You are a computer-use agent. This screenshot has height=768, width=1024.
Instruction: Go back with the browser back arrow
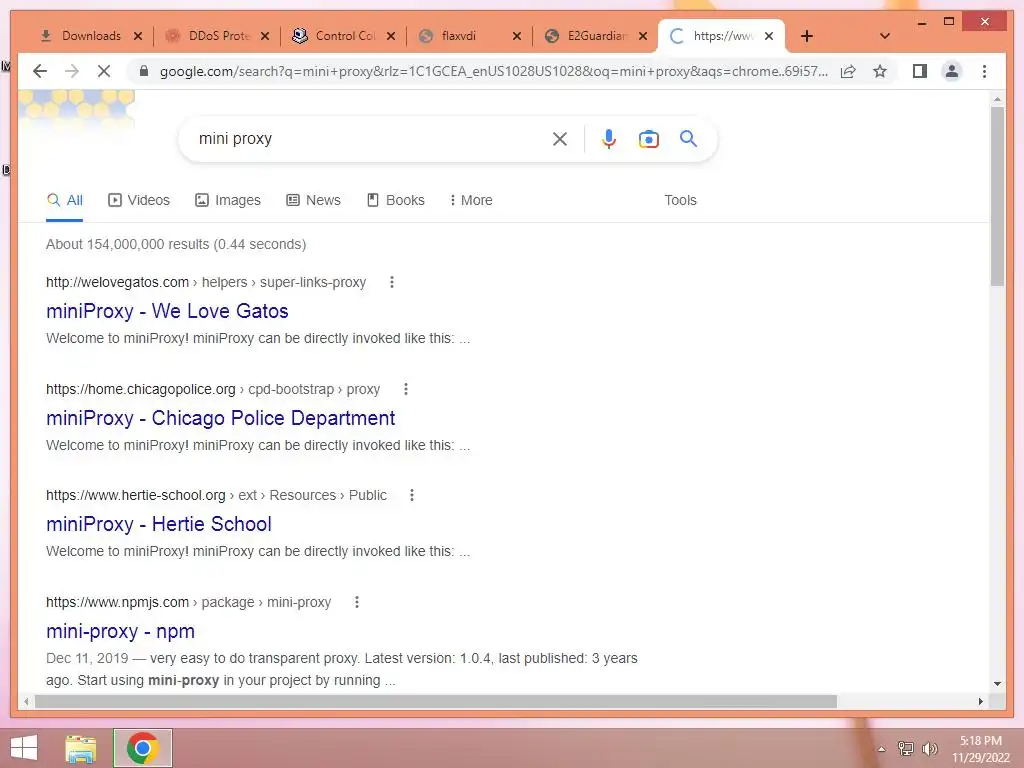[x=40, y=71]
